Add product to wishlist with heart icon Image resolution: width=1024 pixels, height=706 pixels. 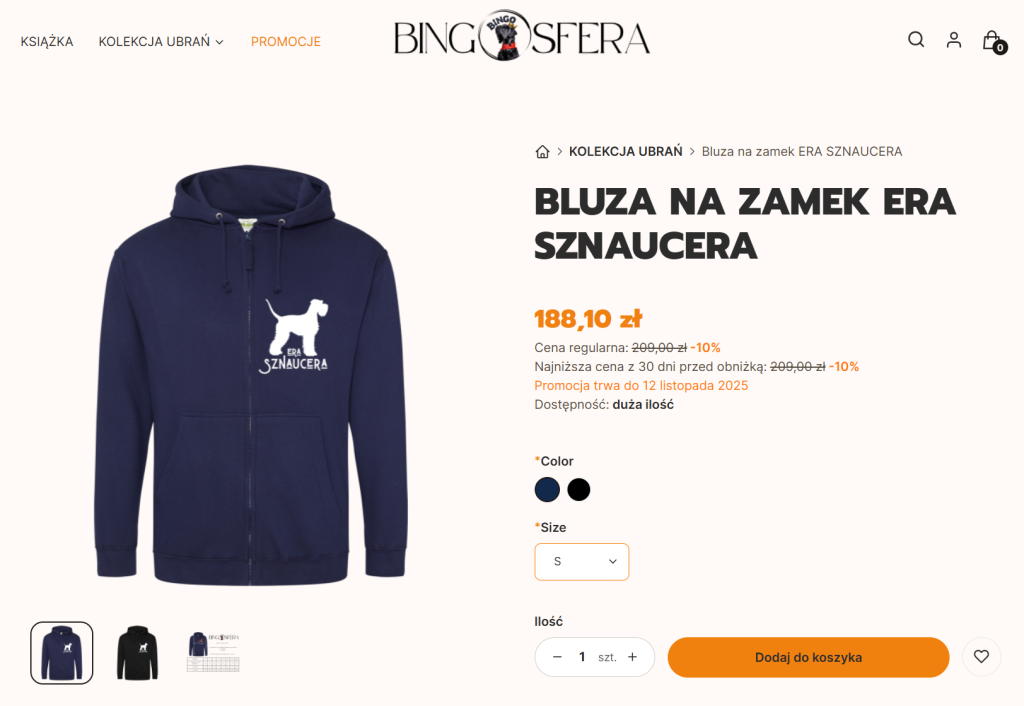coord(981,657)
